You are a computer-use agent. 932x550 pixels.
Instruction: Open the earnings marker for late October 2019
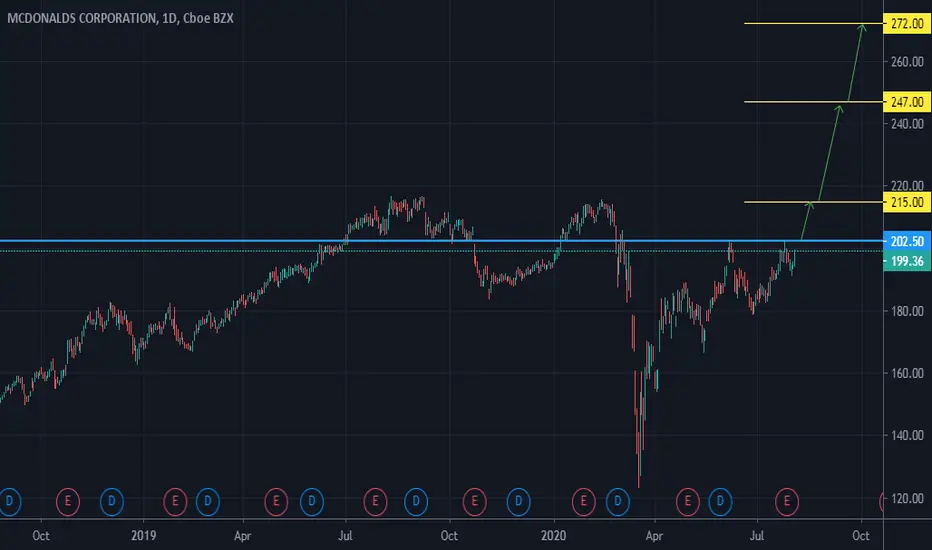tap(474, 502)
